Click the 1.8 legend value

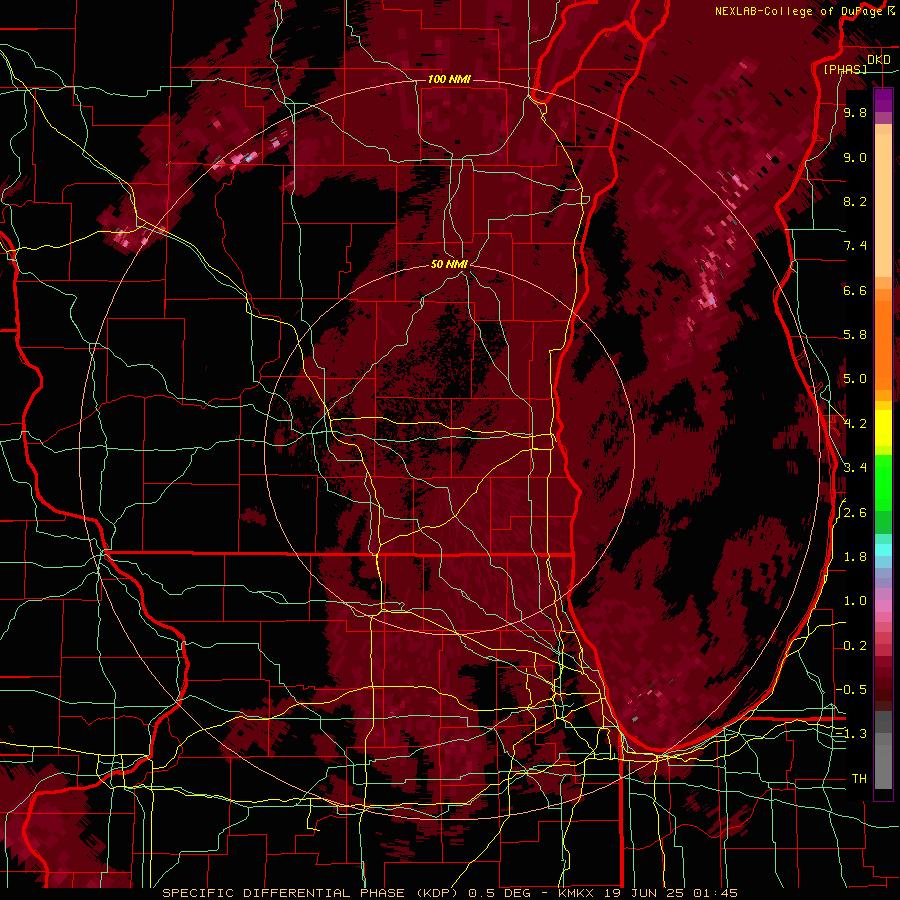855,557
